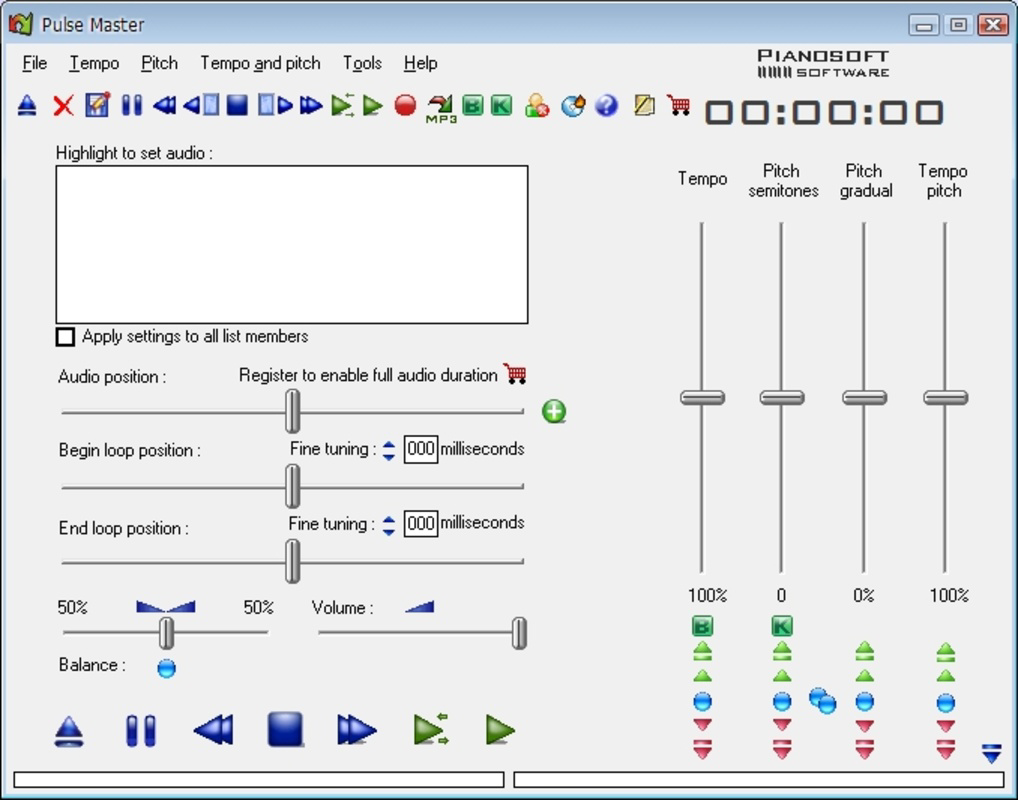Click the large rewind button in the bottom row
1018x800 pixels.
214,730
